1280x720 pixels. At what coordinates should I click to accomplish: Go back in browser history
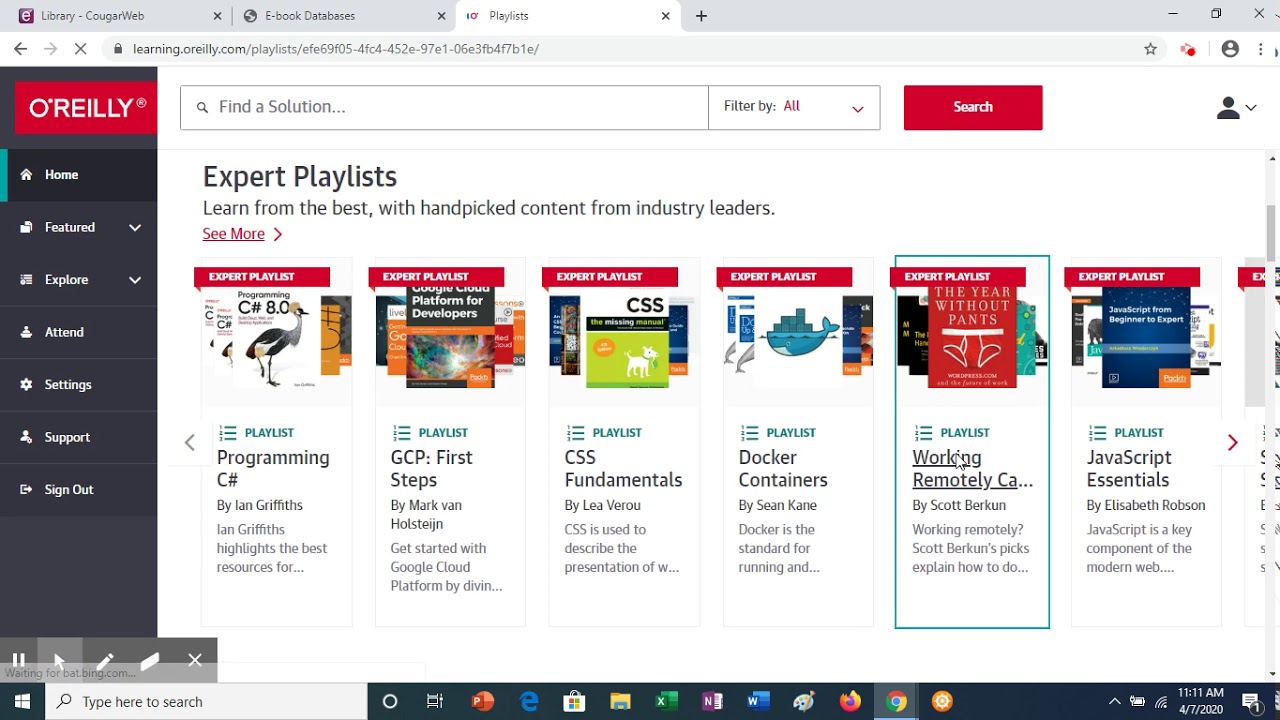coord(20,48)
